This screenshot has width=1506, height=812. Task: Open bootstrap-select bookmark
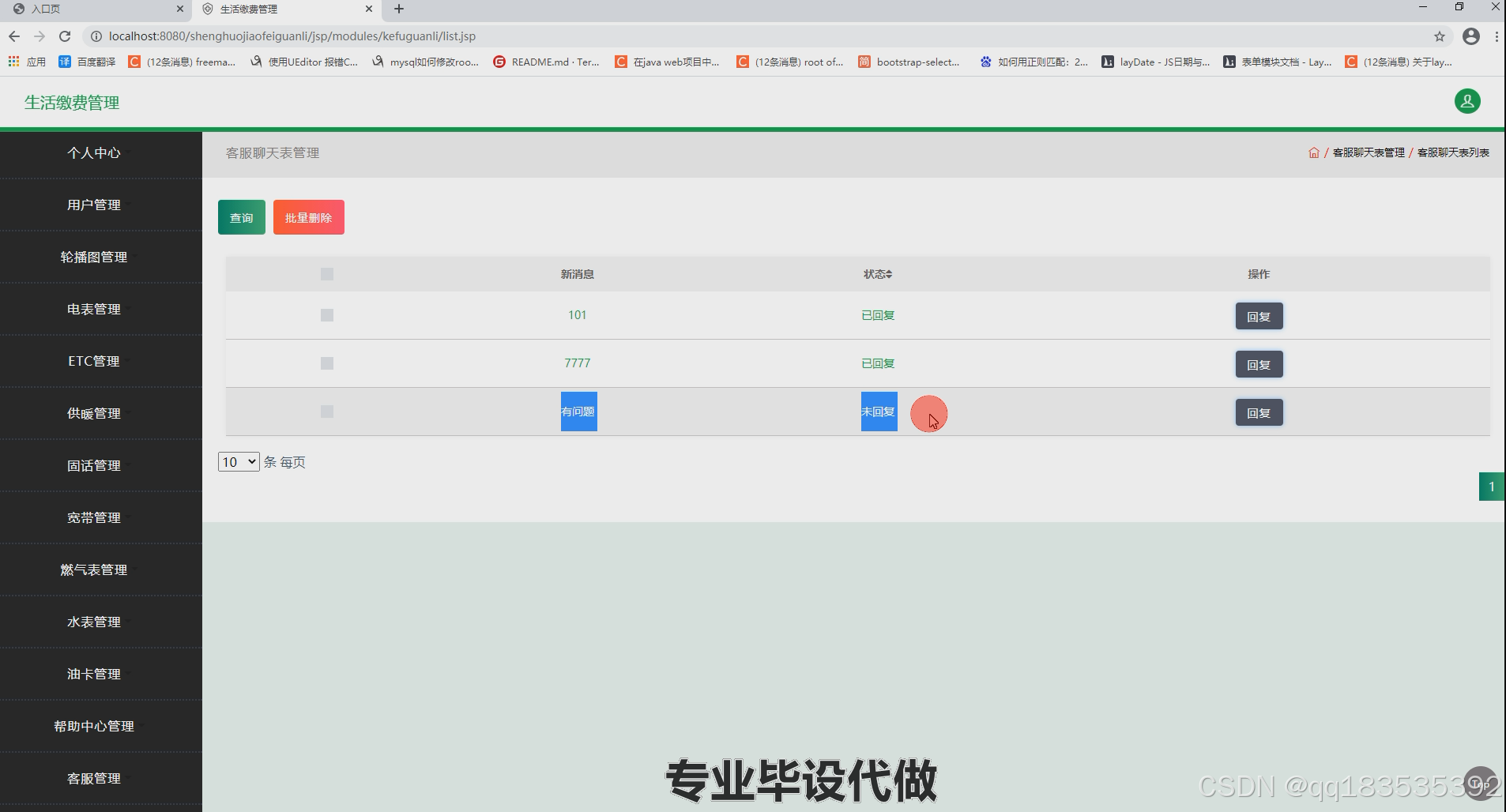tap(909, 62)
